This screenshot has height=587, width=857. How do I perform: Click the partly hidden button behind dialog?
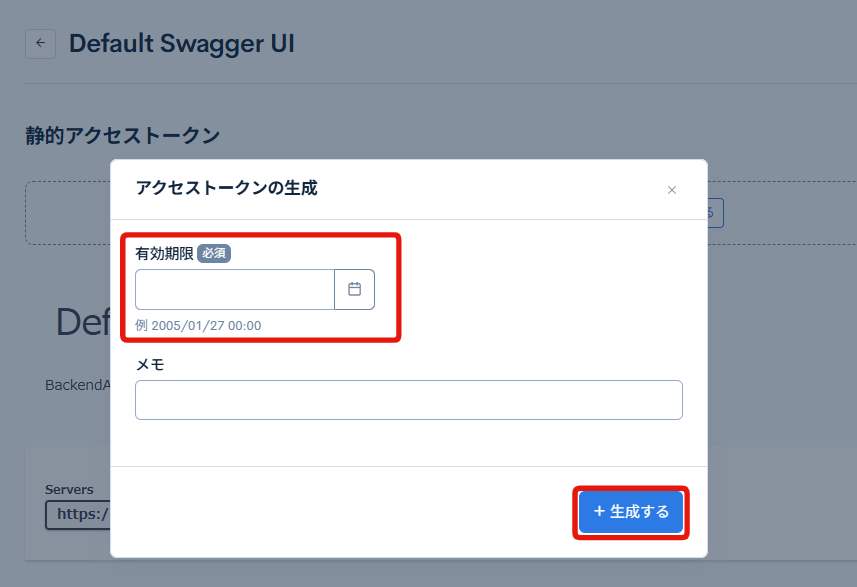click(x=715, y=212)
